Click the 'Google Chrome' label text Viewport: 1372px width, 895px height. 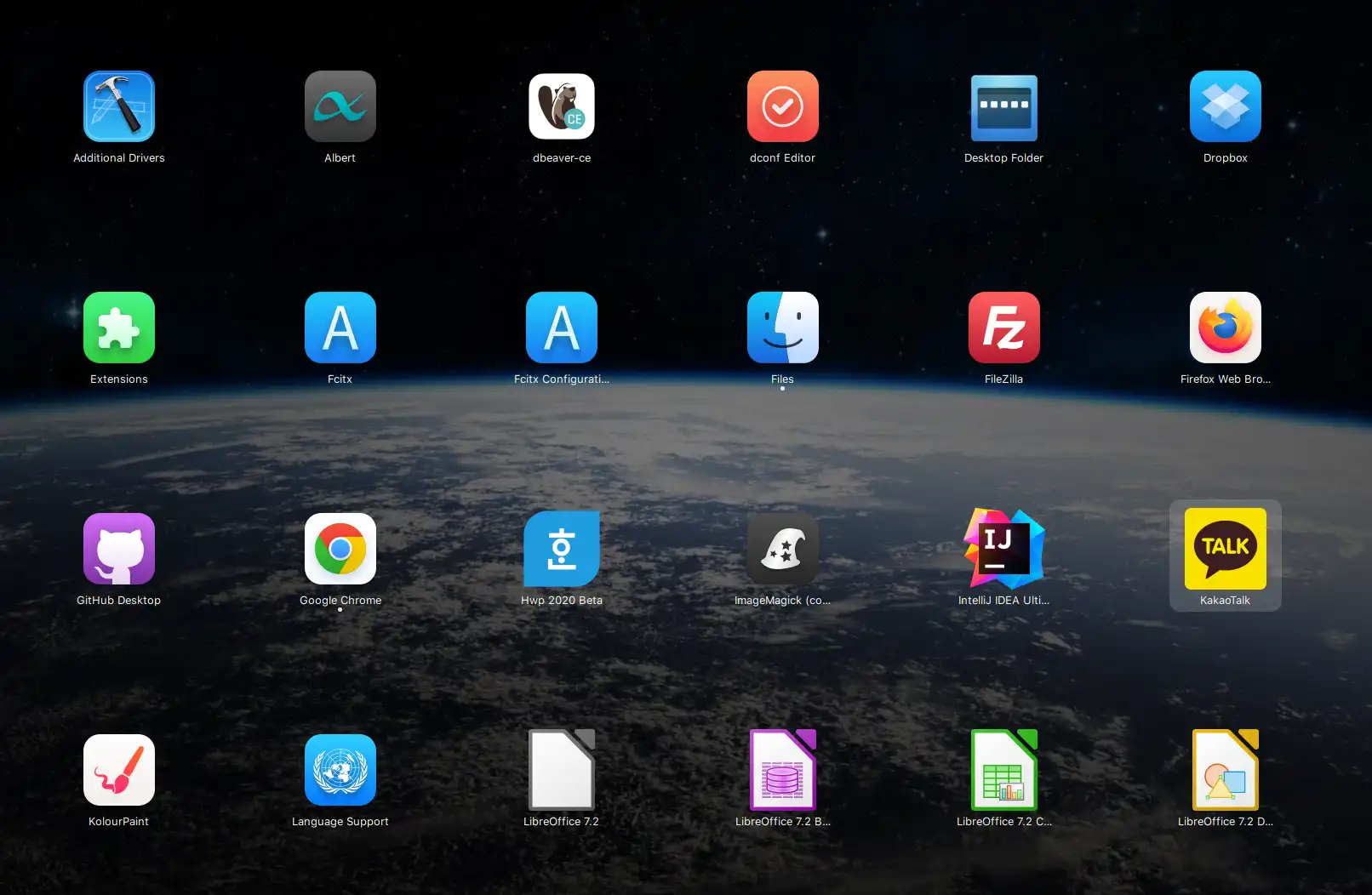point(340,601)
